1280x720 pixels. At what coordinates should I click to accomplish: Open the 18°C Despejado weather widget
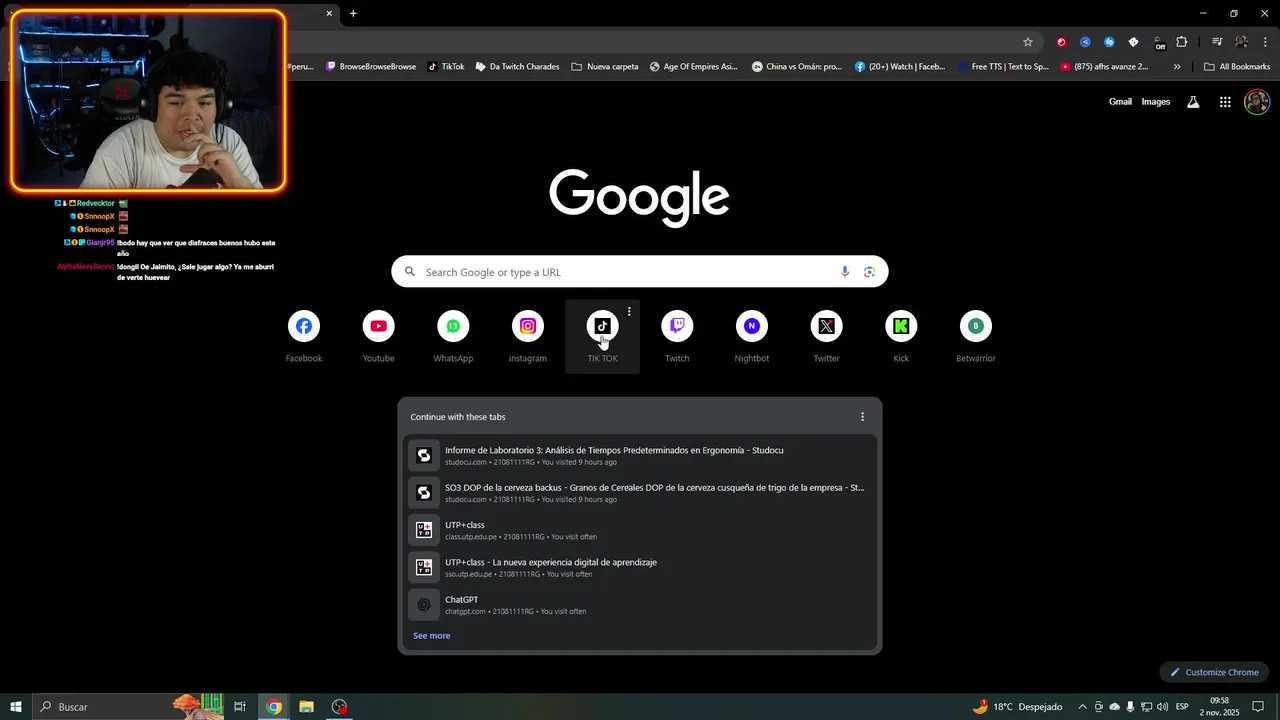pos(1017,707)
